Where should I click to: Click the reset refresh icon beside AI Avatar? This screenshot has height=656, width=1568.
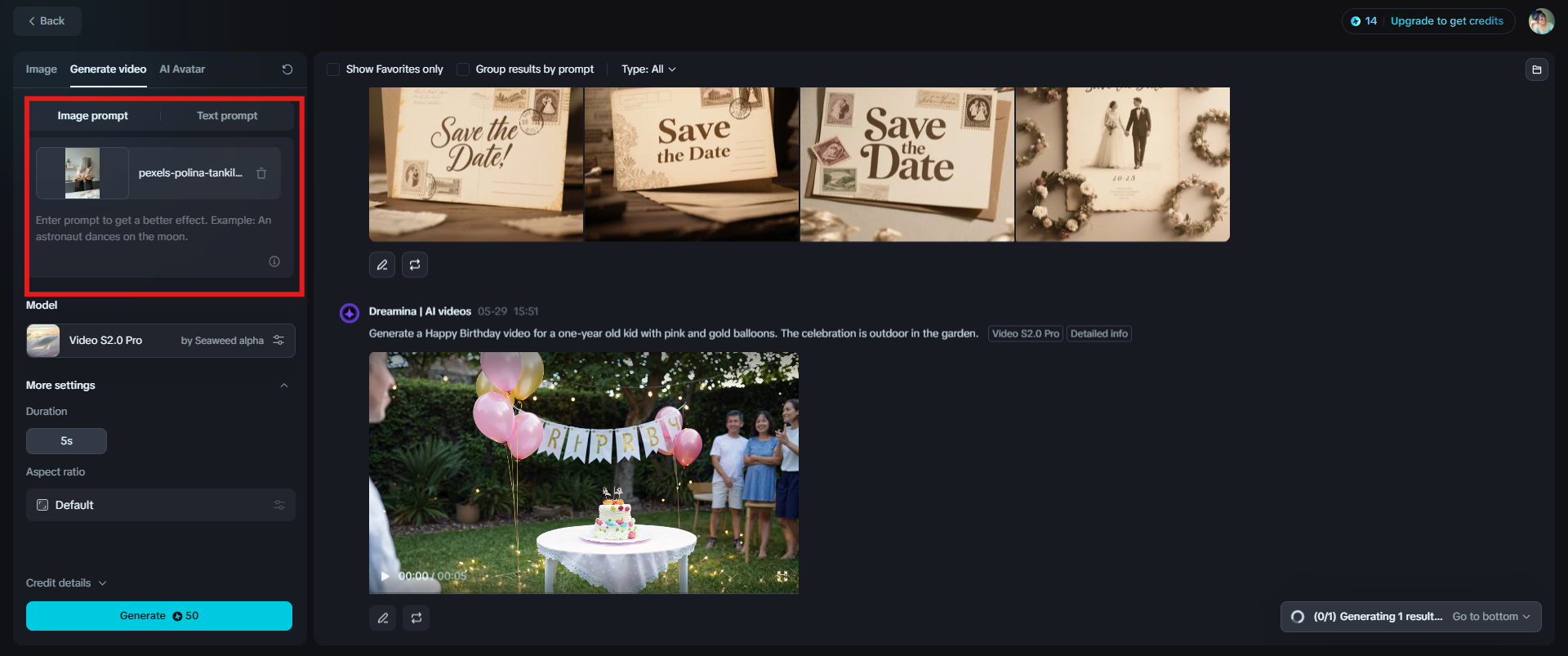click(287, 69)
